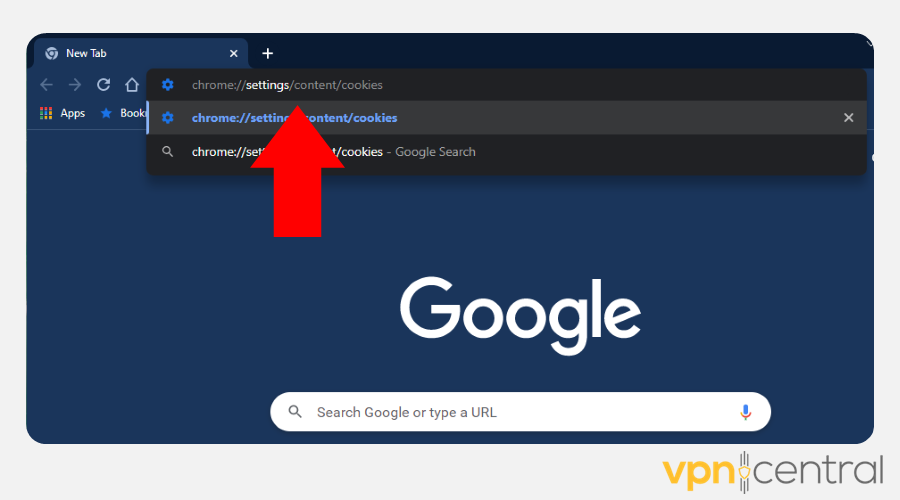Choose the Google Search suggestion row
This screenshot has width=900, height=500.
[507, 152]
